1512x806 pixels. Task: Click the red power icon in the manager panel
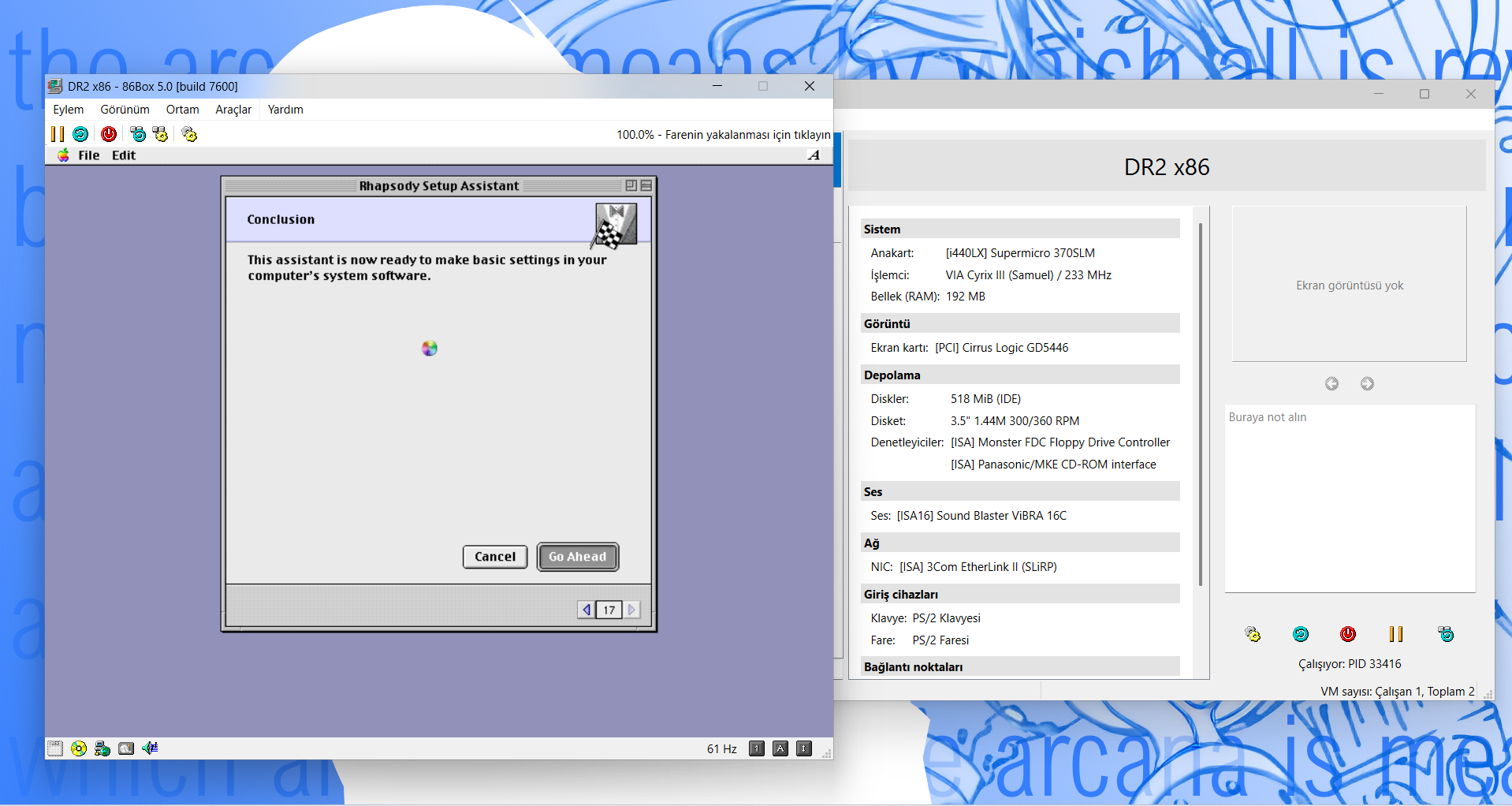click(x=1348, y=634)
